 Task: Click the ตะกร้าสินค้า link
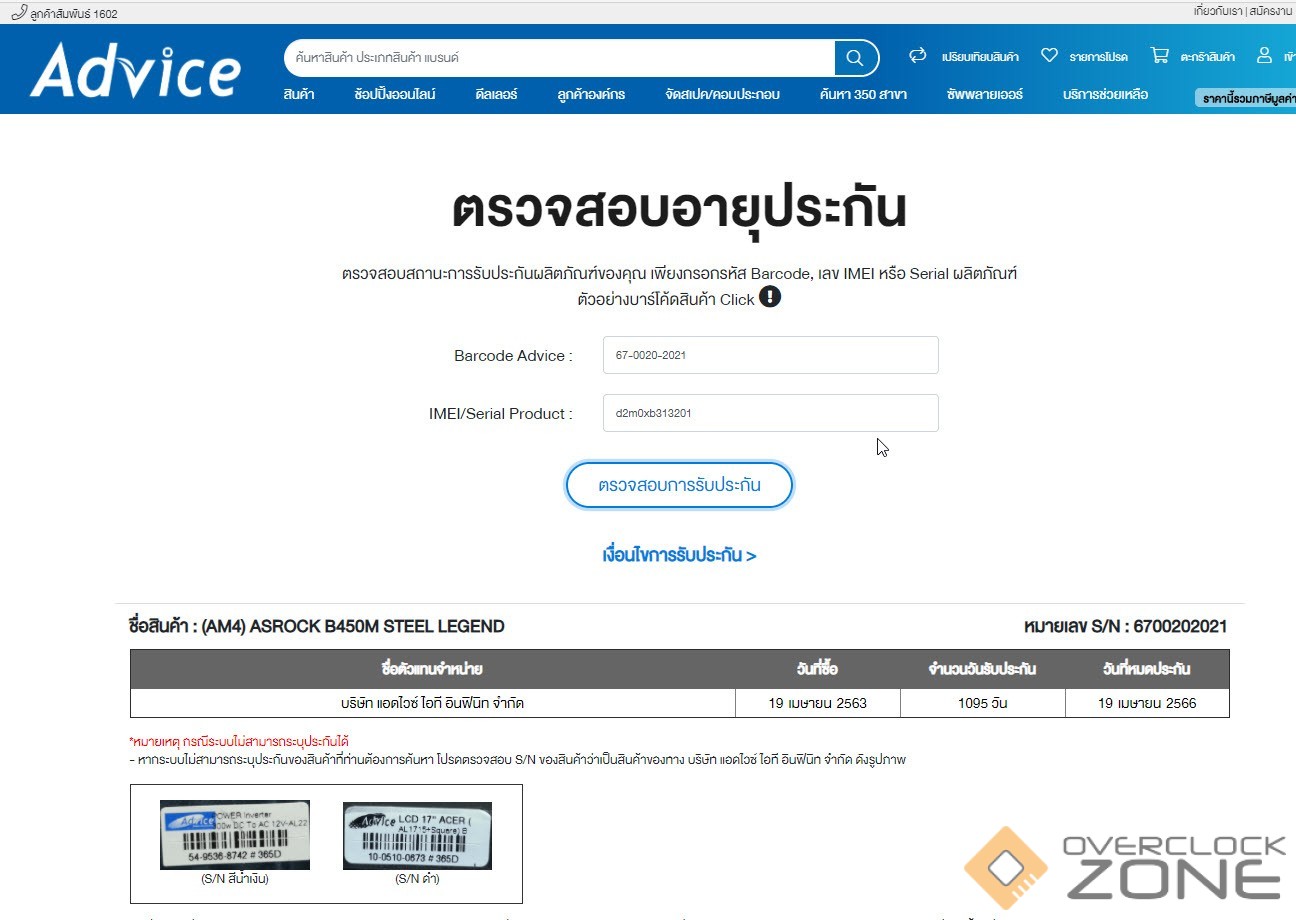[x=1207, y=57]
